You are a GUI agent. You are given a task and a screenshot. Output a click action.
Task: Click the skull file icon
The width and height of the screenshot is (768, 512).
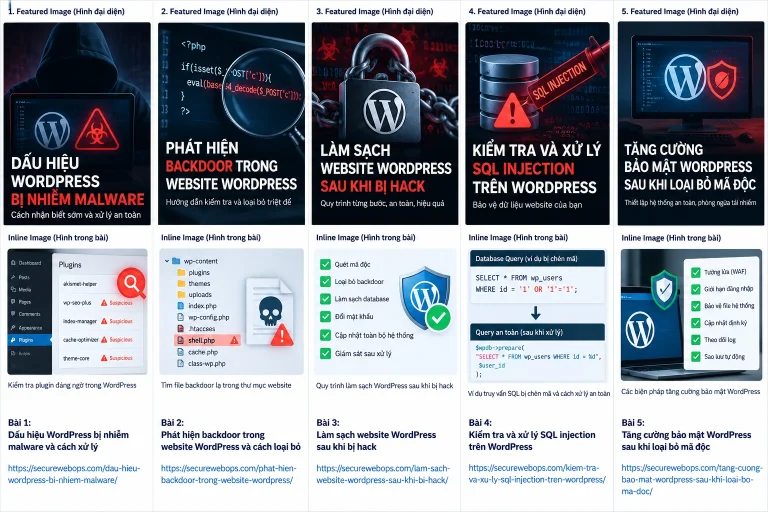(x=270, y=312)
